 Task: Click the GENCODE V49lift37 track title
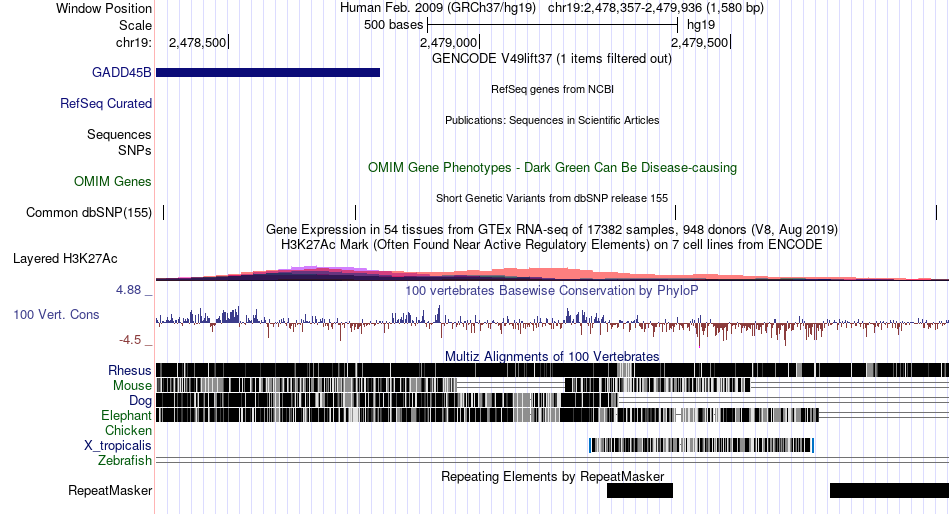click(551, 59)
